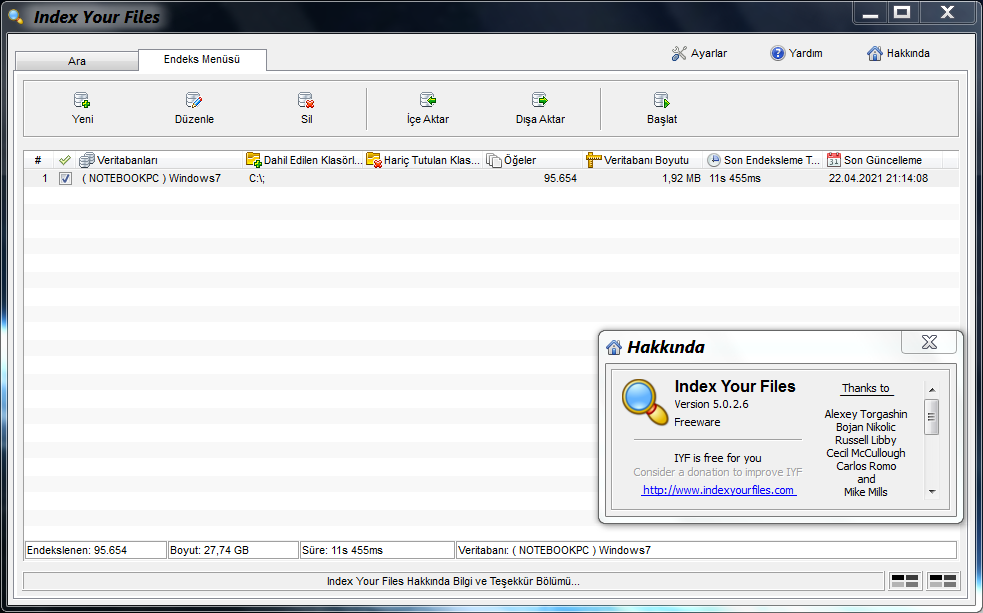Click the Dışa Aktar export icon
The image size is (983, 613).
540,100
